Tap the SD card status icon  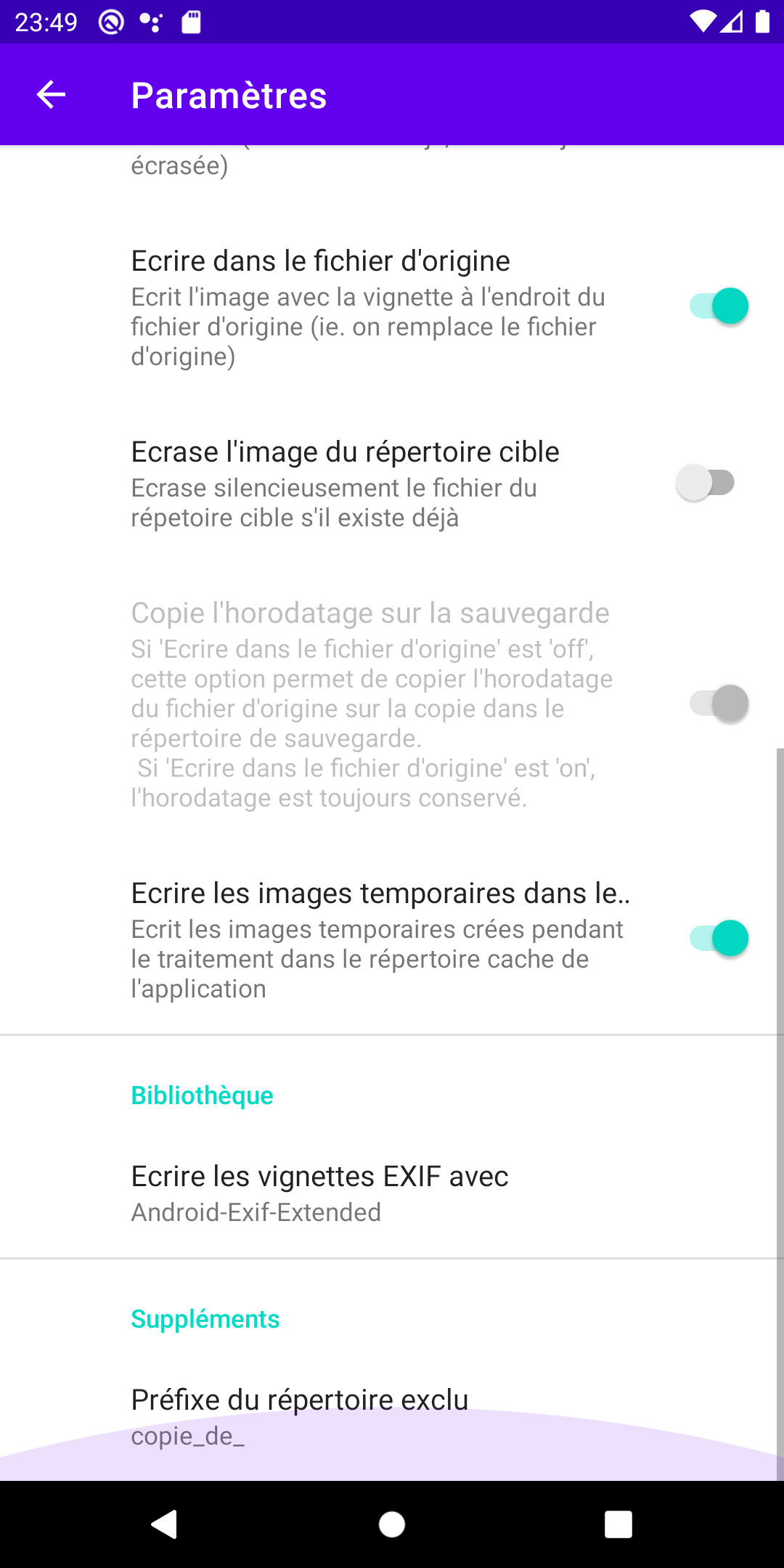(191, 23)
